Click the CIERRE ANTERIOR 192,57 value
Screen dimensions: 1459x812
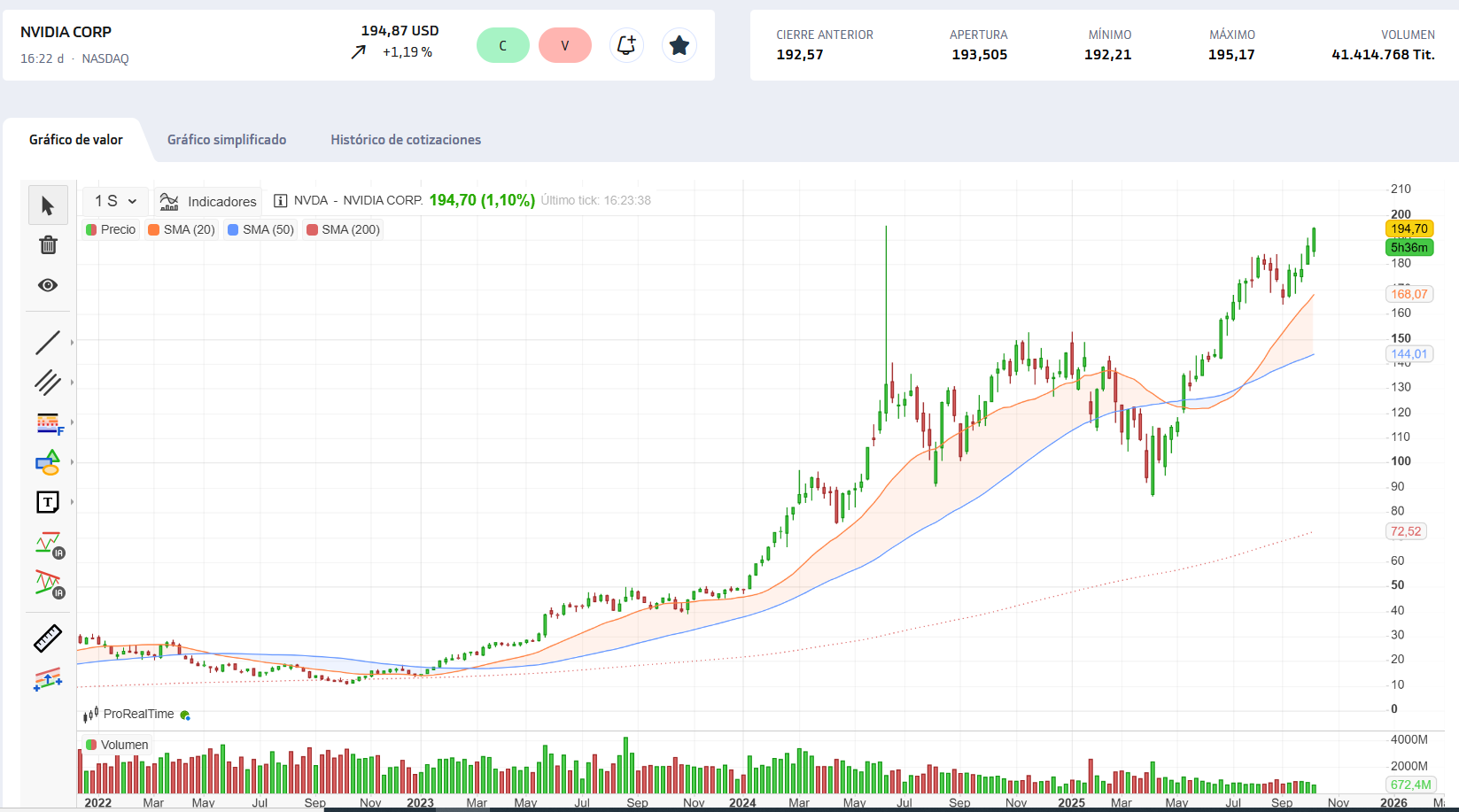click(x=800, y=54)
